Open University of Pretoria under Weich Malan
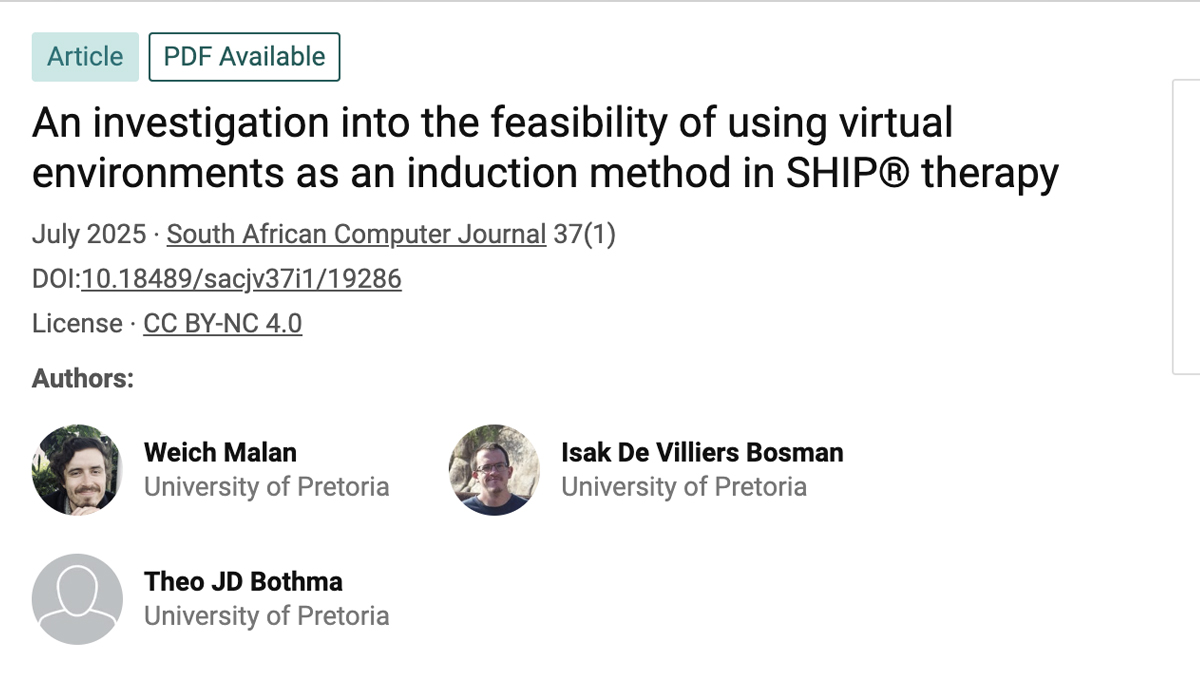The image size is (1200, 674). coord(267,487)
